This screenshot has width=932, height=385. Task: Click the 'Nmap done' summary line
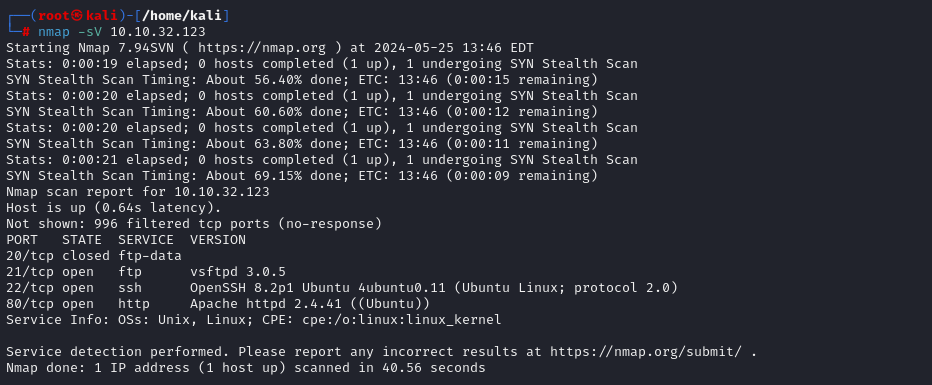pyautogui.click(x=245, y=368)
